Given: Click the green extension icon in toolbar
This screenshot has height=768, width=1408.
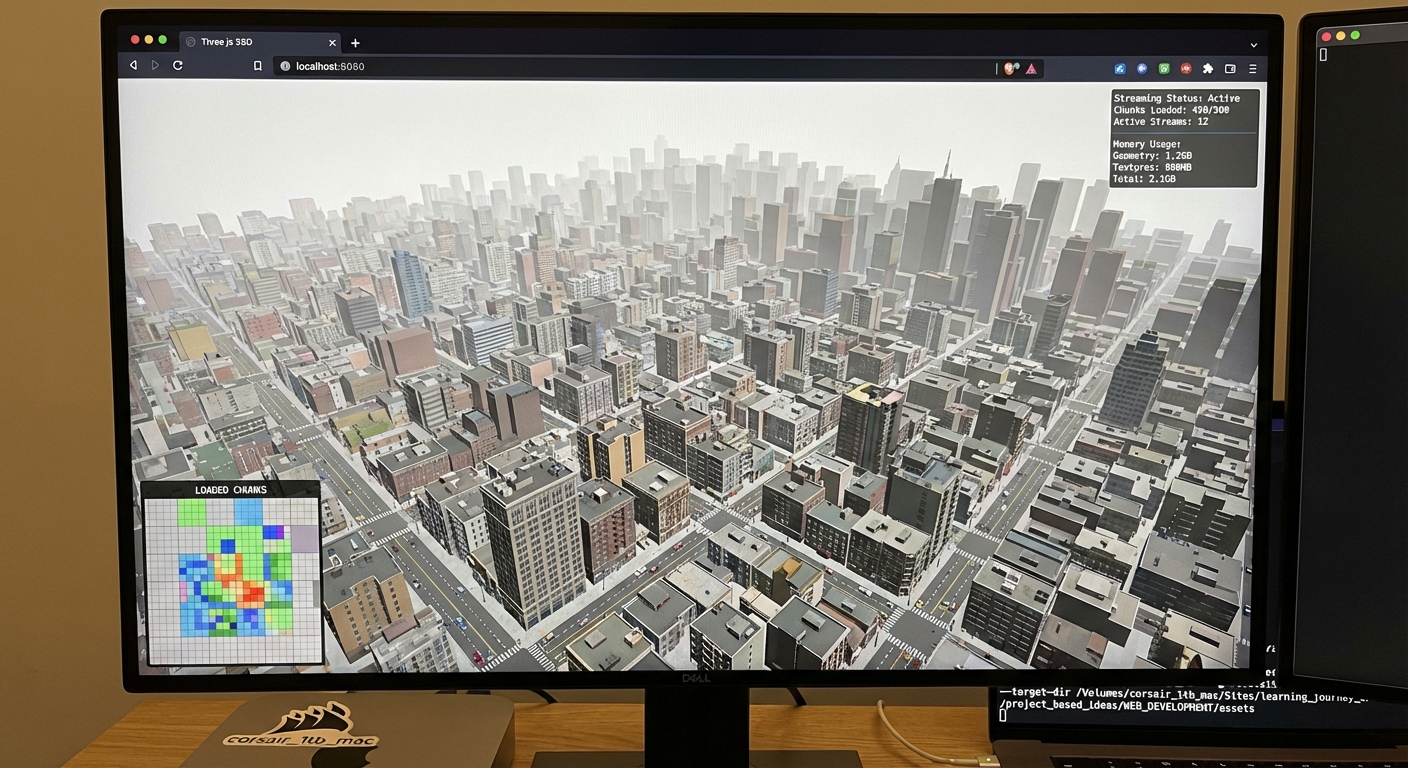Looking at the screenshot, I should [1164, 68].
